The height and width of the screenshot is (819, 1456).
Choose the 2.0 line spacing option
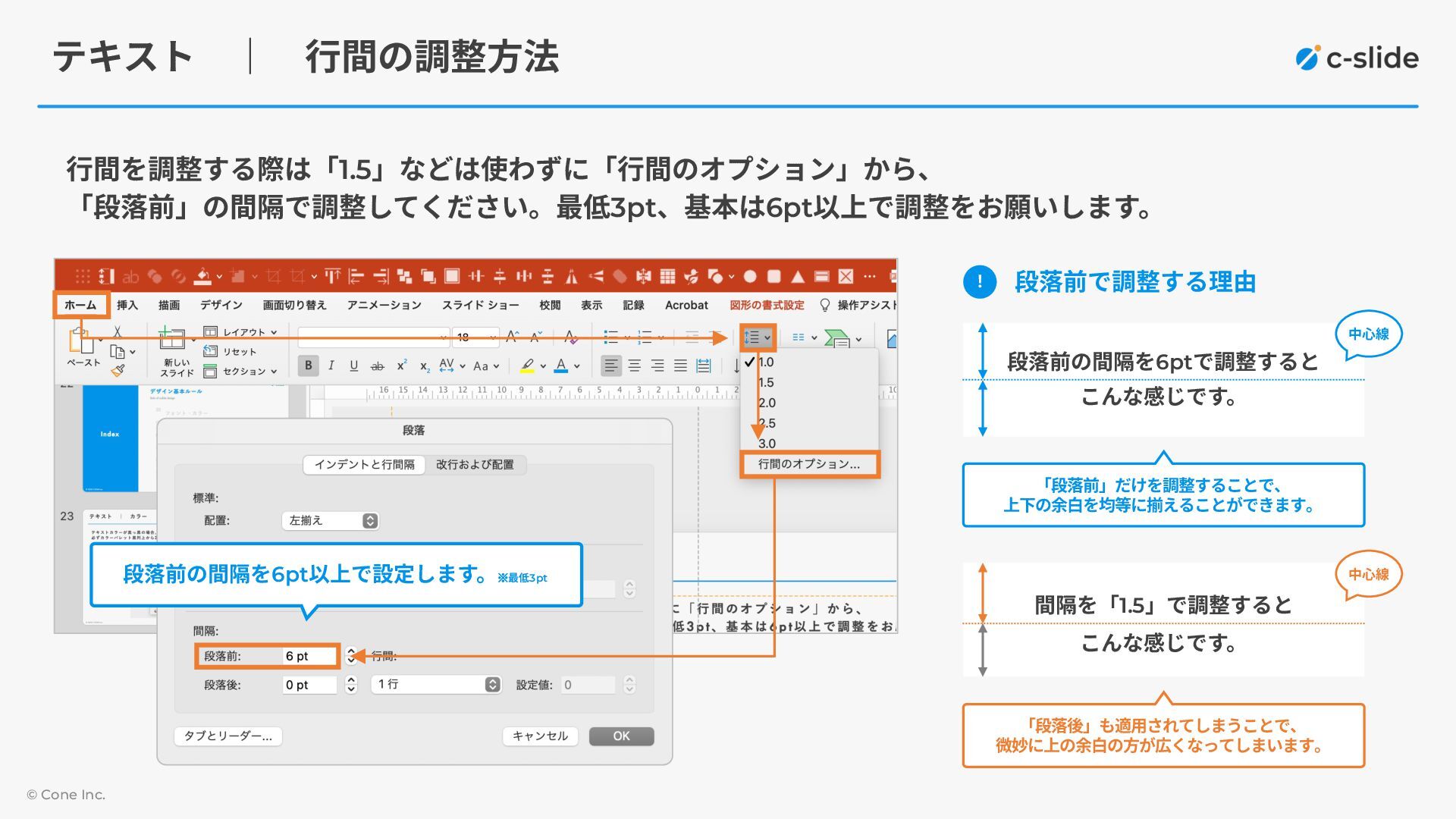tap(767, 403)
